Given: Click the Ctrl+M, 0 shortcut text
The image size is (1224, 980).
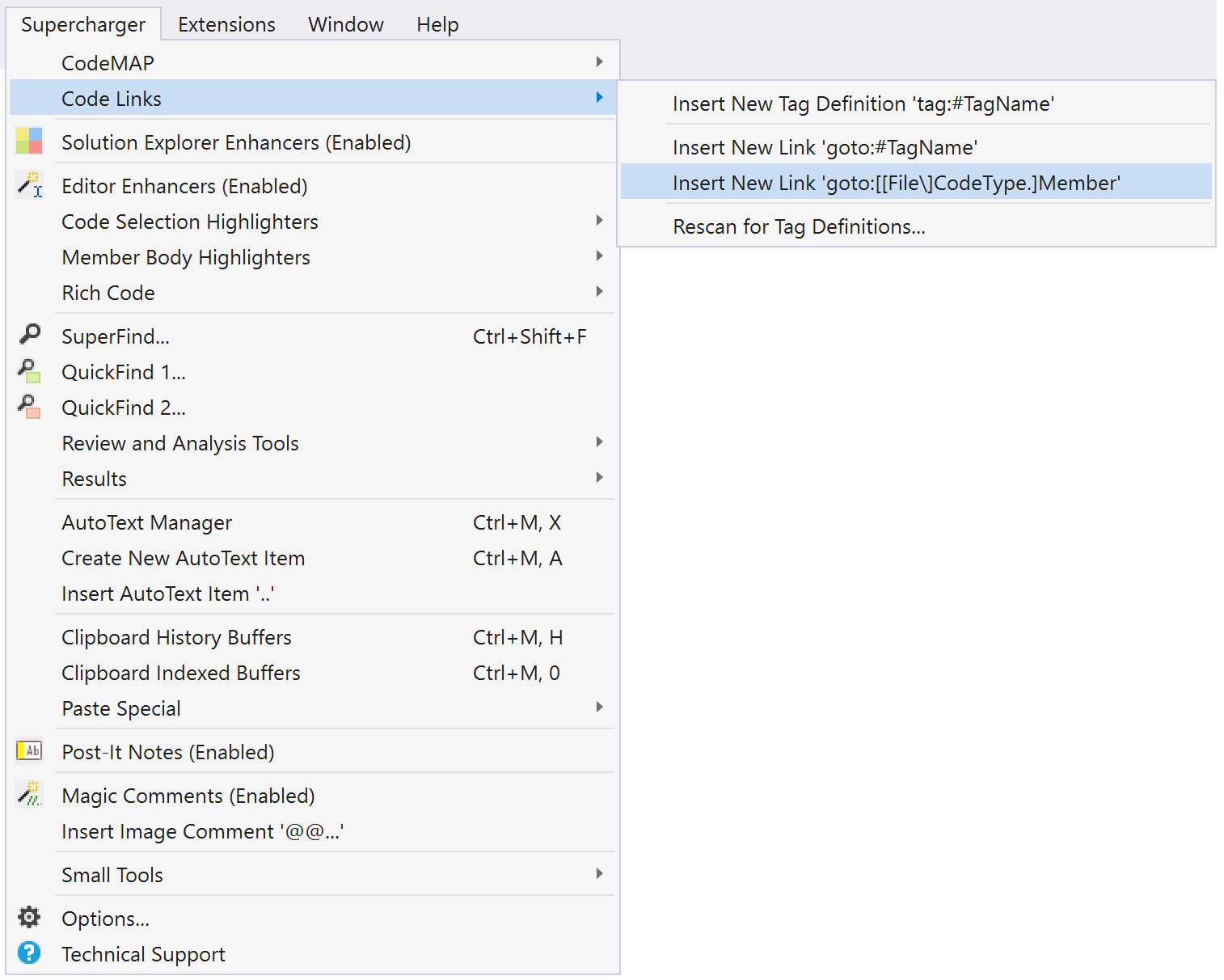Looking at the screenshot, I should [x=517, y=673].
